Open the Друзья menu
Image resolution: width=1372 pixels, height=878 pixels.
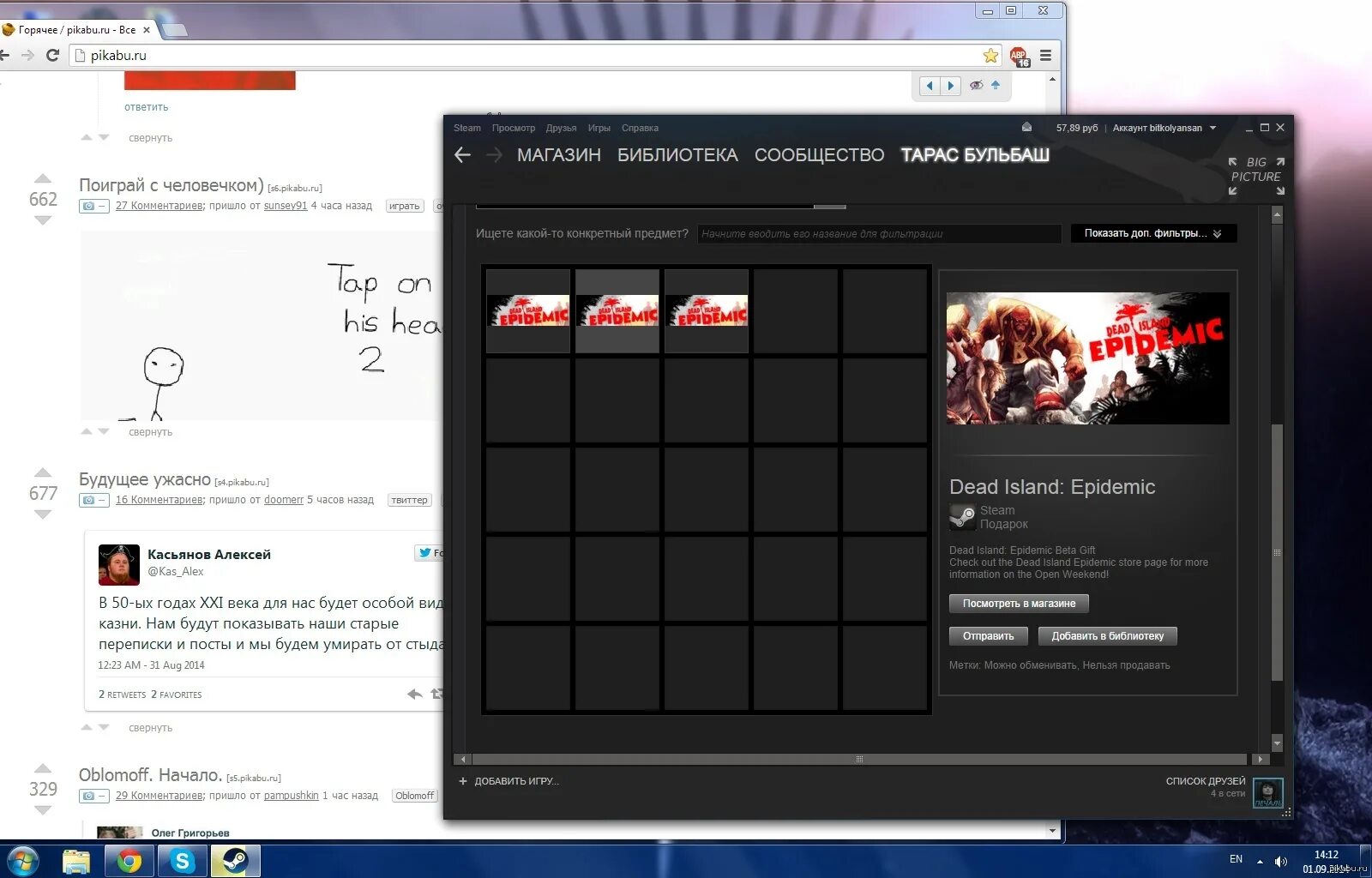click(561, 128)
